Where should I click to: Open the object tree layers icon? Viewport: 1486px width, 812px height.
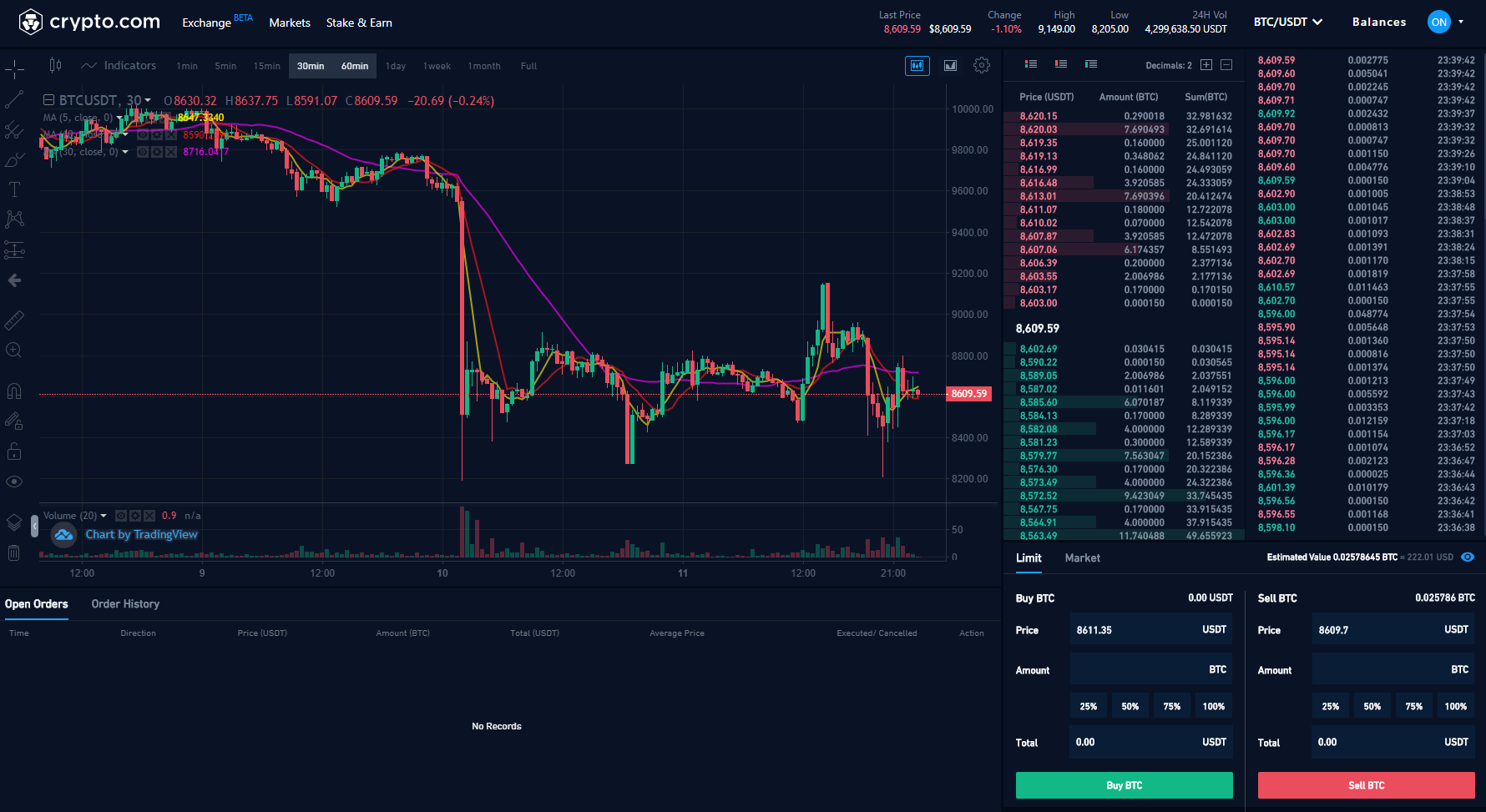tap(14, 522)
